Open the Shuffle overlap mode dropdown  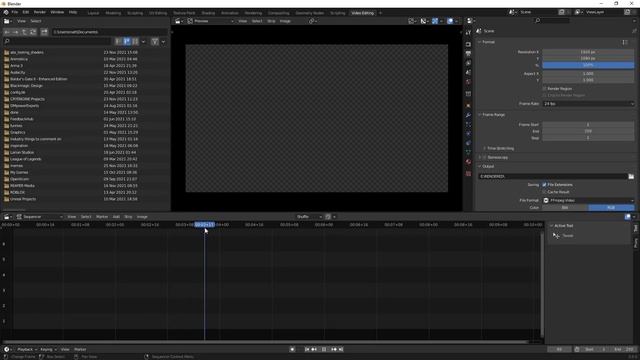[309, 217]
